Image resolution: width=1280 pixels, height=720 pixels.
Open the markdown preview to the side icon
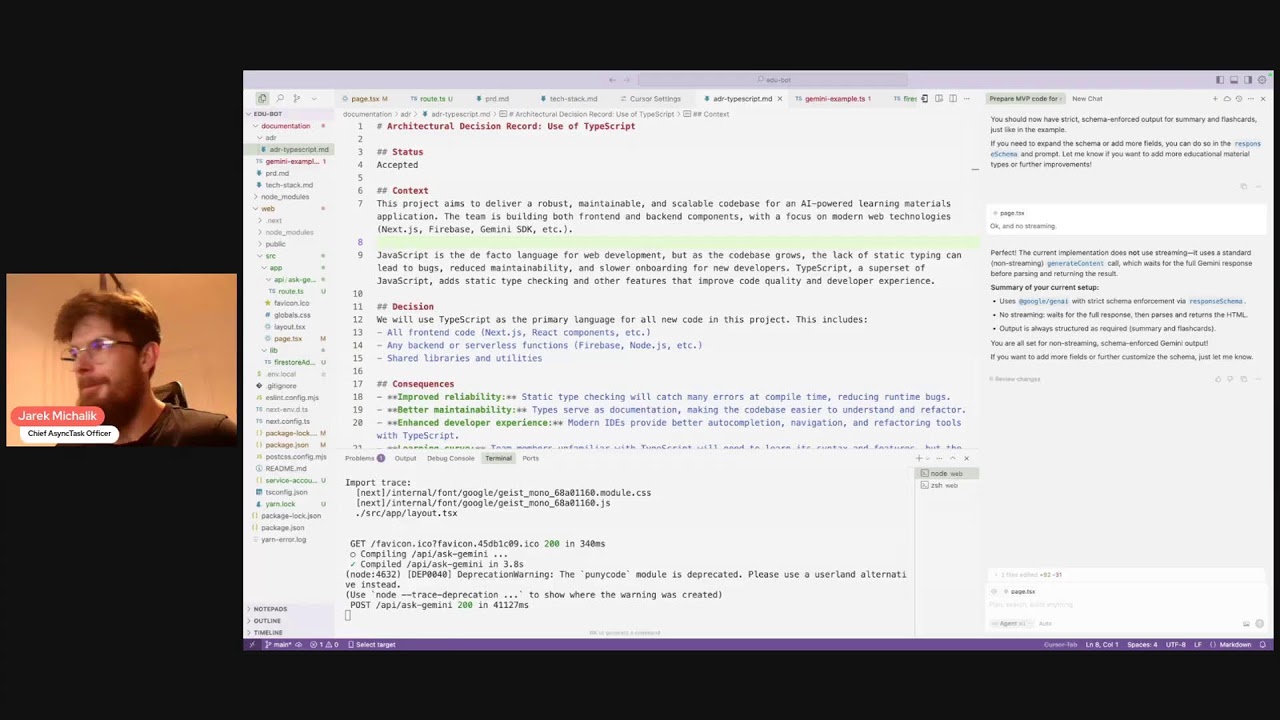tap(938, 98)
